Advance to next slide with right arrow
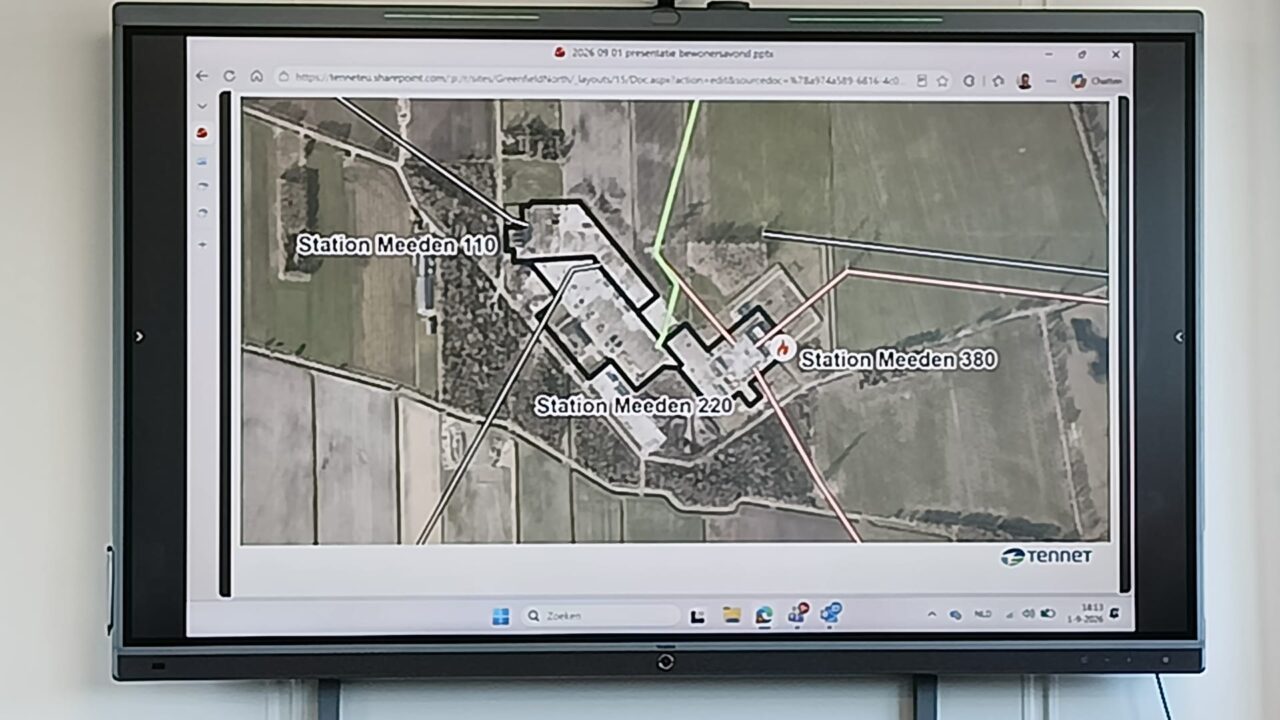1280x720 pixels. click(1179, 337)
